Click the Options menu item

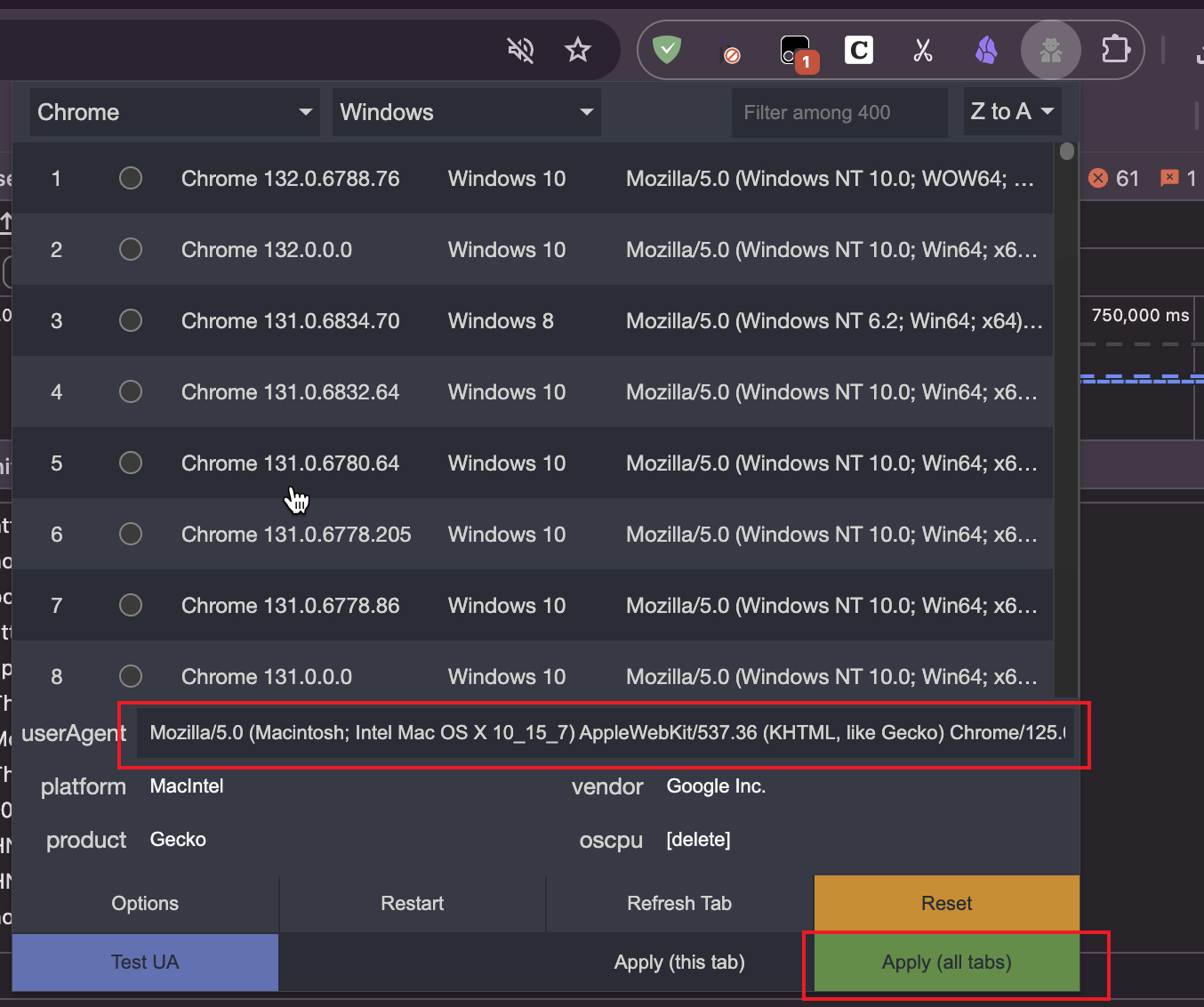145,904
